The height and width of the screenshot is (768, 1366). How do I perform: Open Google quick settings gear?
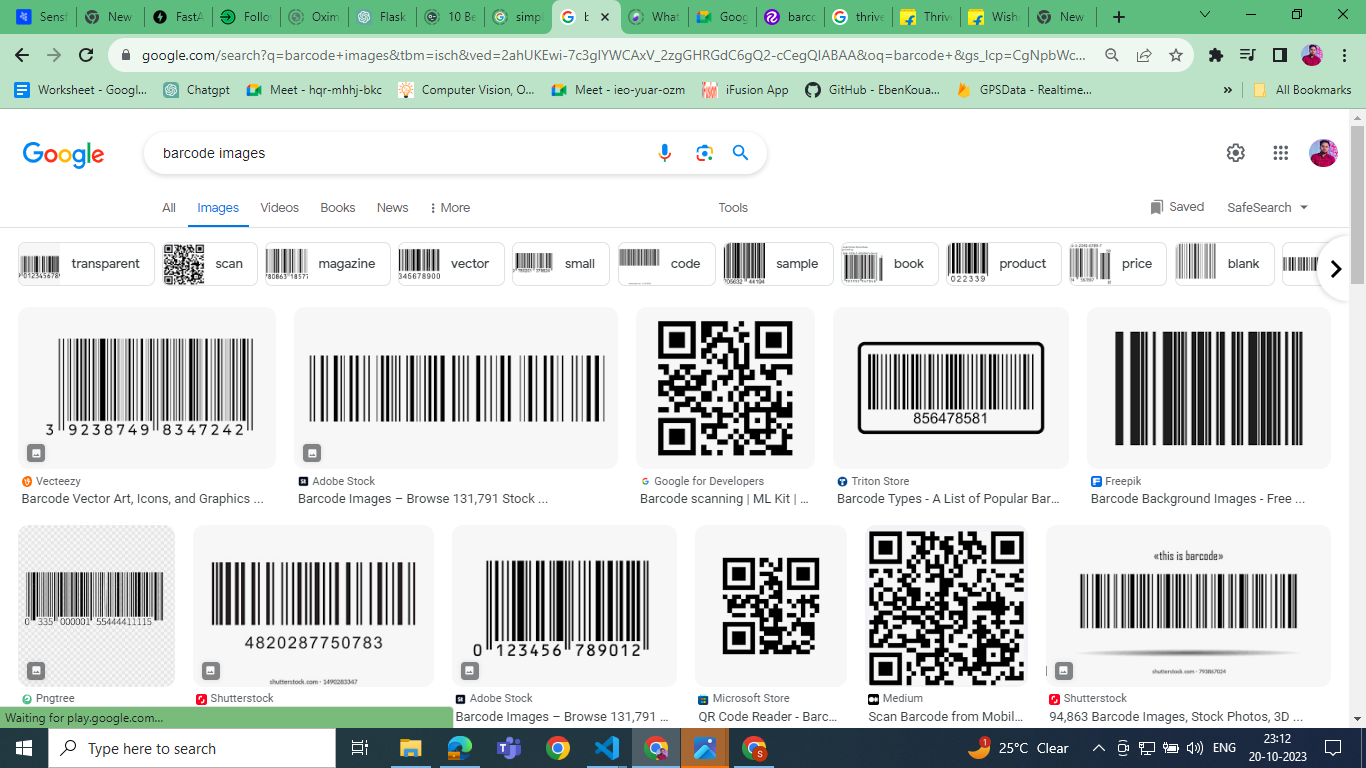1236,153
